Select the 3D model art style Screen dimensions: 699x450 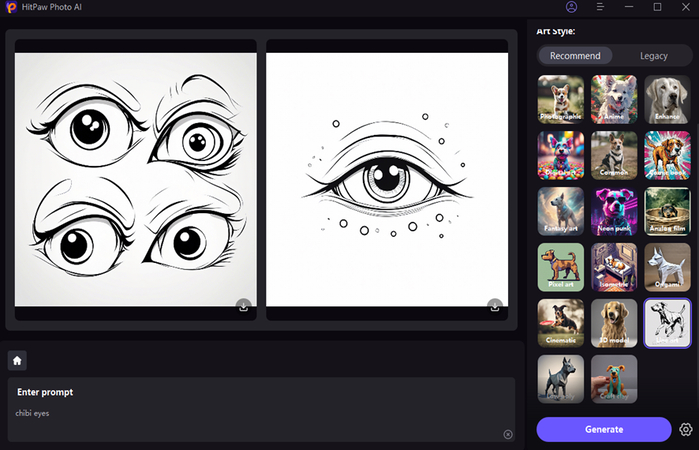click(614, 323)
